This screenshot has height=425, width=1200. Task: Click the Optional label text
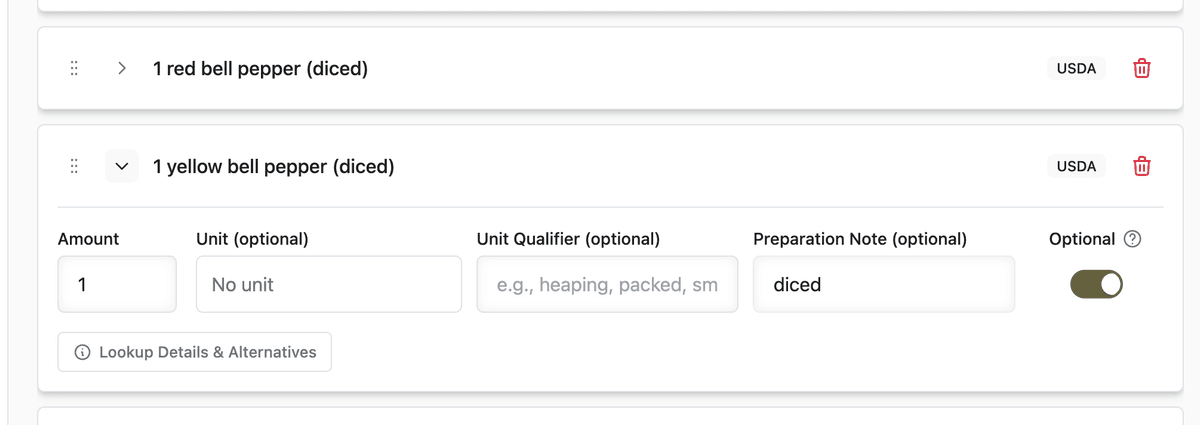[x=1082, y=239]
